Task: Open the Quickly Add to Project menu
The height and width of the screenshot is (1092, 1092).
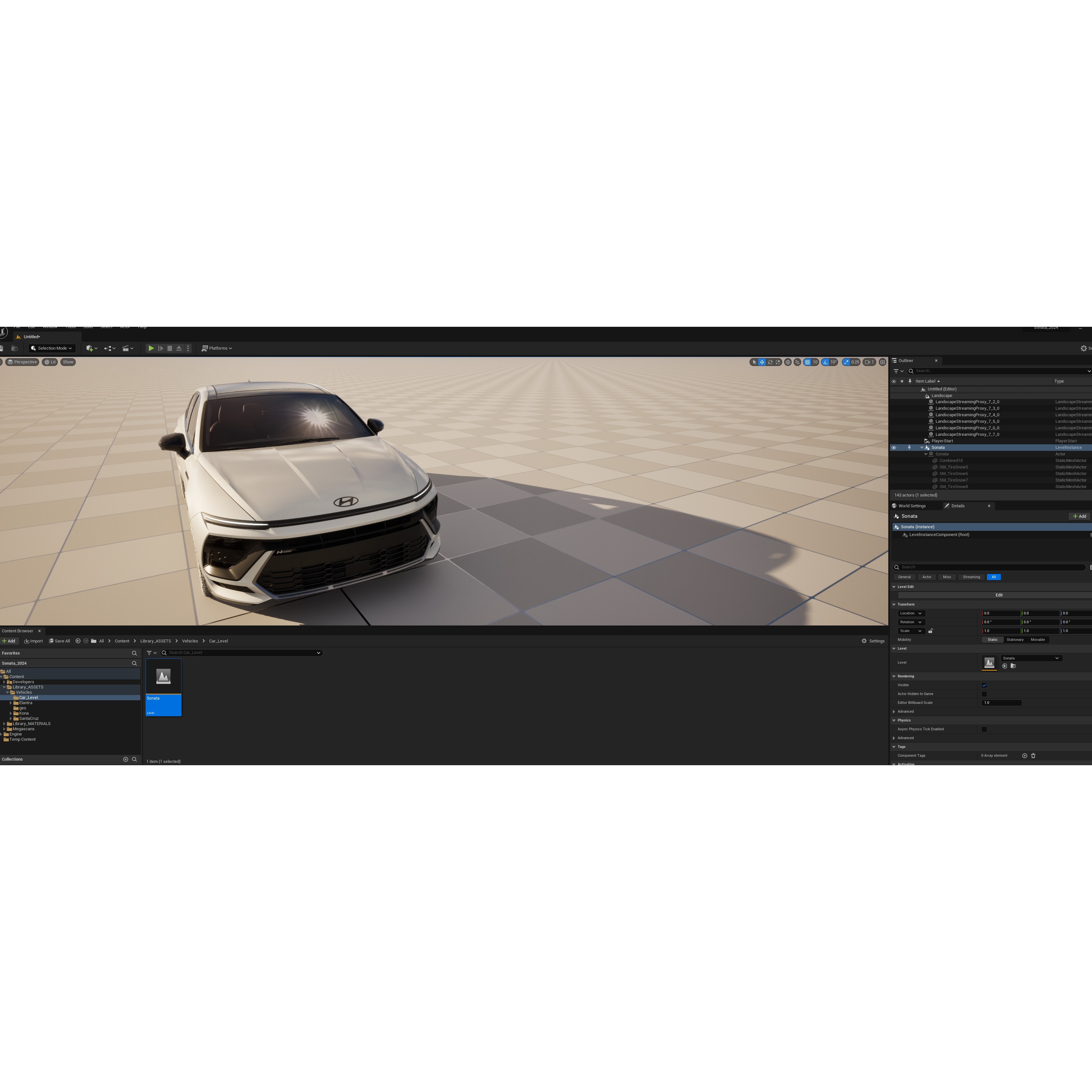Action: [x=89, y=348]
